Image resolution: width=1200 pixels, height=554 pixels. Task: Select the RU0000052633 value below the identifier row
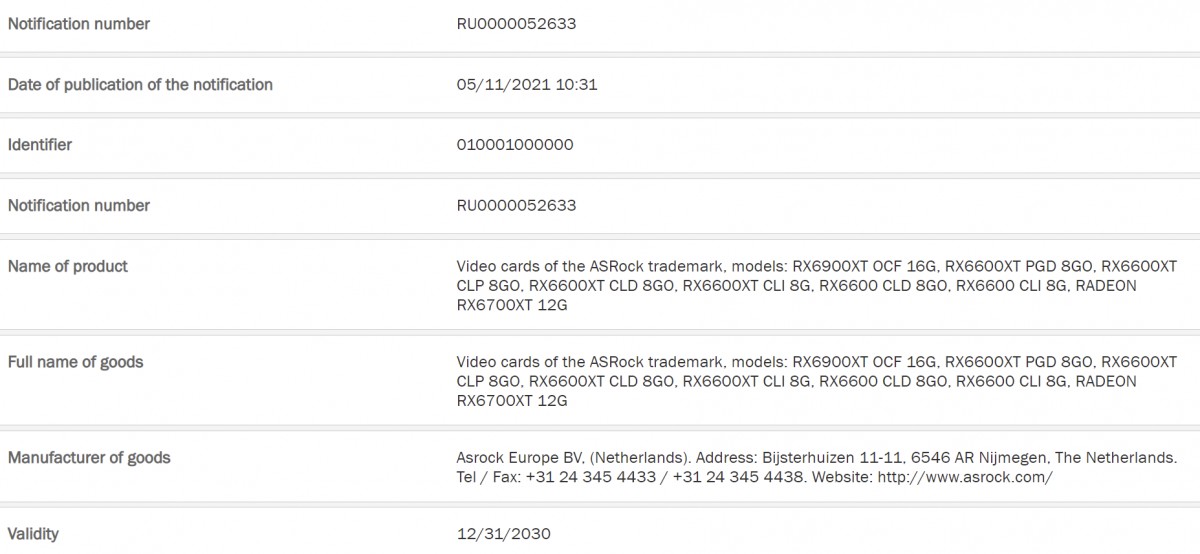516,206
